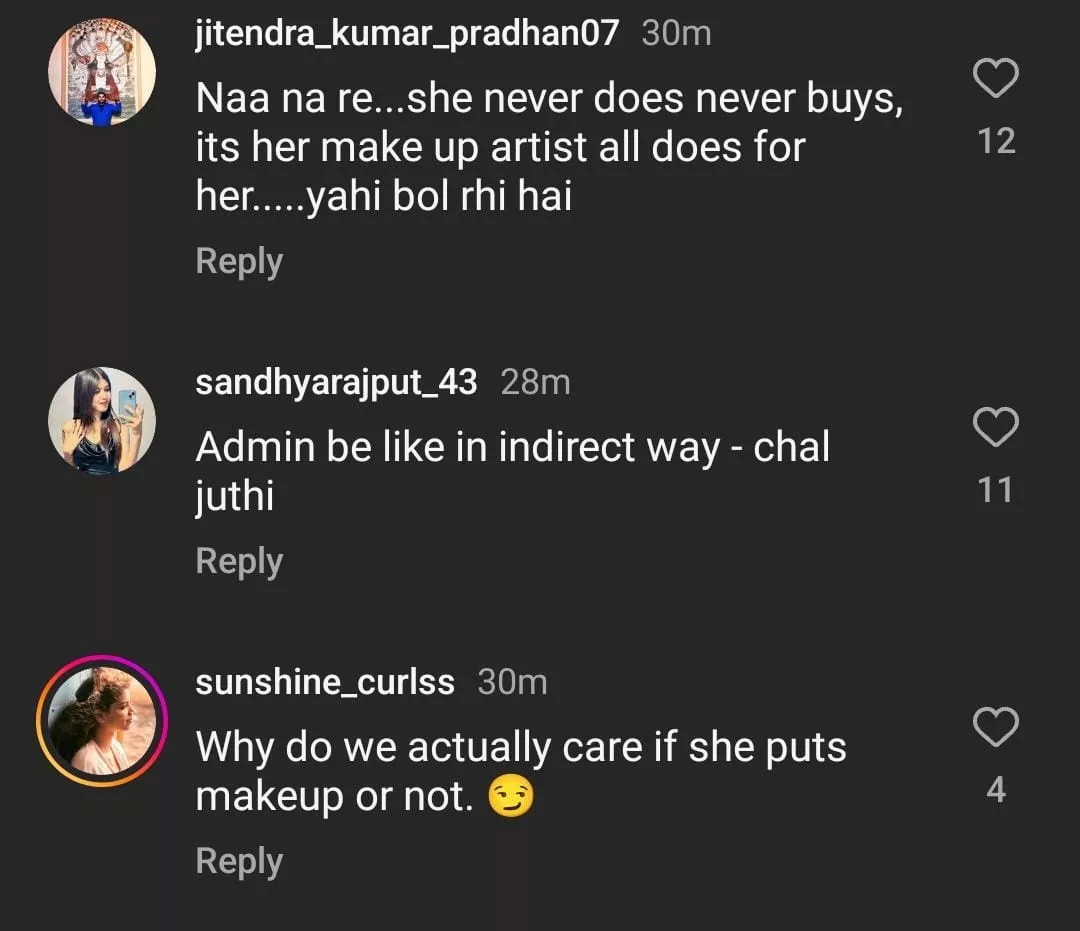The height and width of the screenshot is (931, 1080).
Task: Like sunshine_curlss's comment with the heart
Action: pyautogui.click(x=996, y=728)
